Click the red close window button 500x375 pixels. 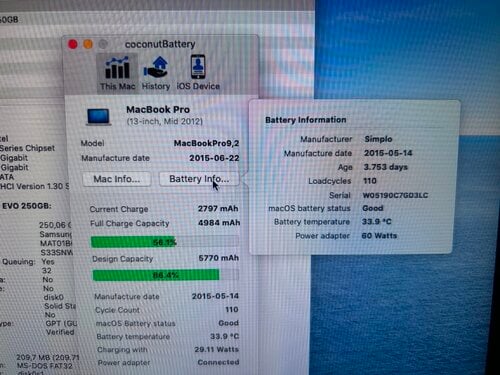tap(73, 44)
